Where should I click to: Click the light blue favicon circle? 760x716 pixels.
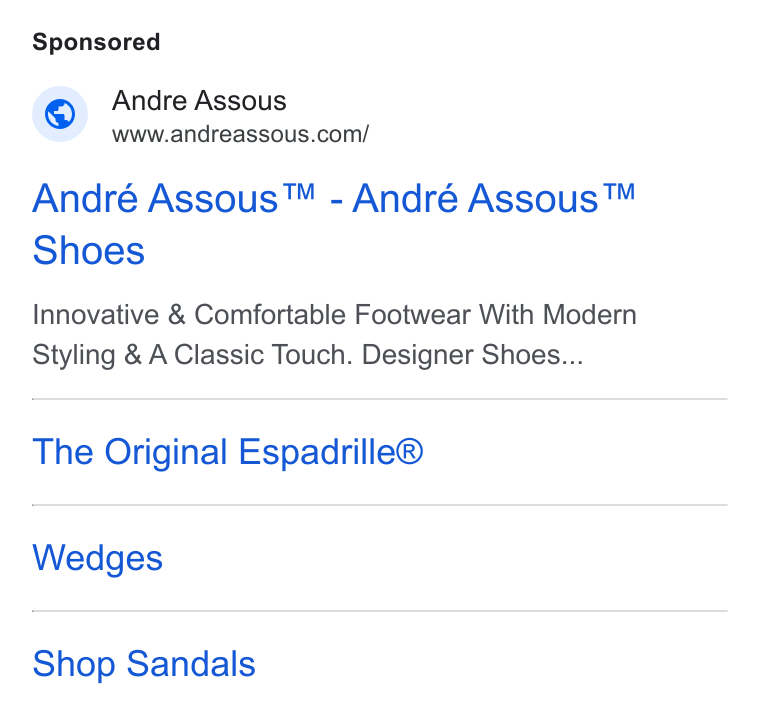point(60,114)
